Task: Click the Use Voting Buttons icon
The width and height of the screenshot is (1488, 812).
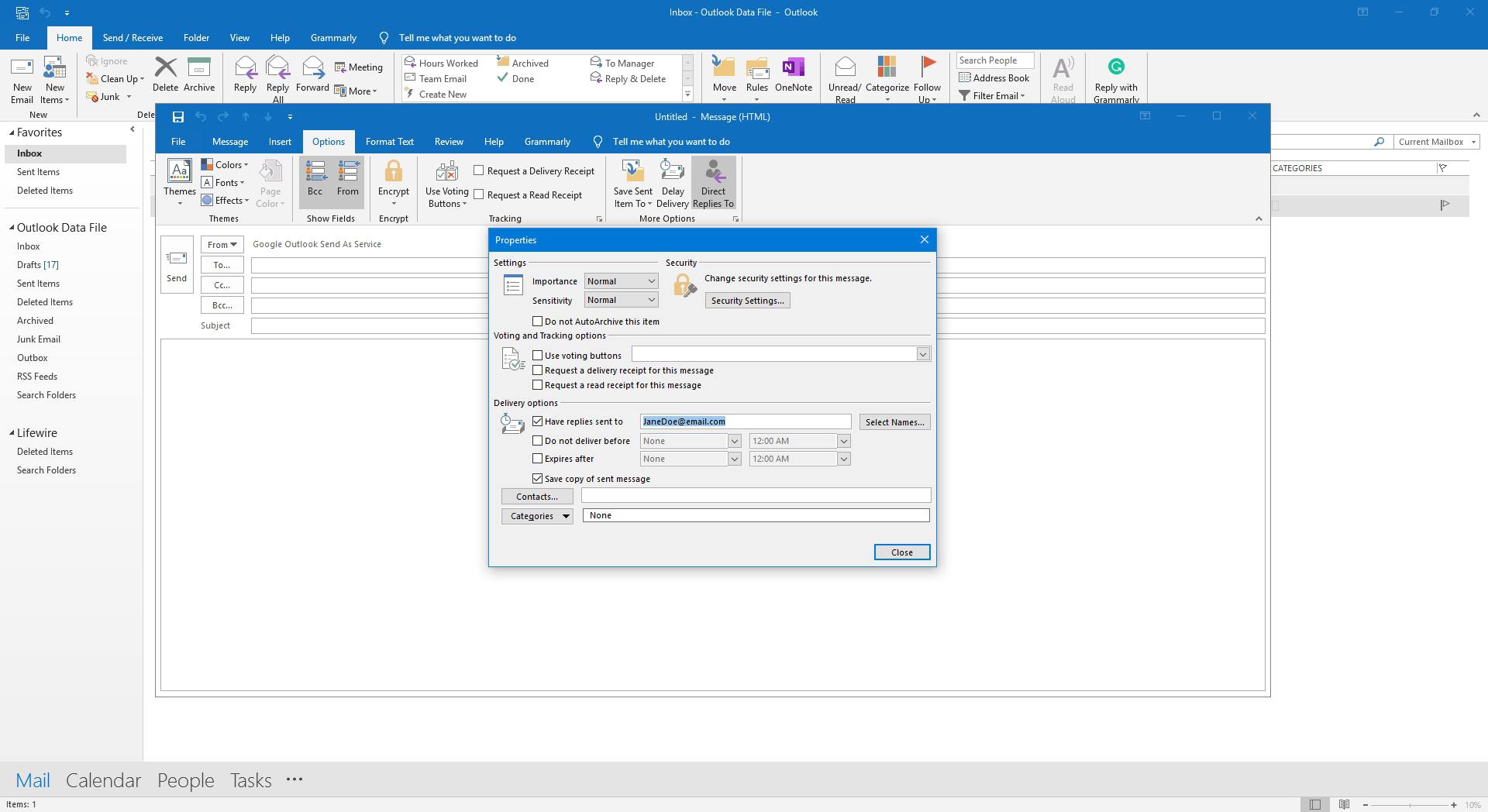Action: [446, 171]
